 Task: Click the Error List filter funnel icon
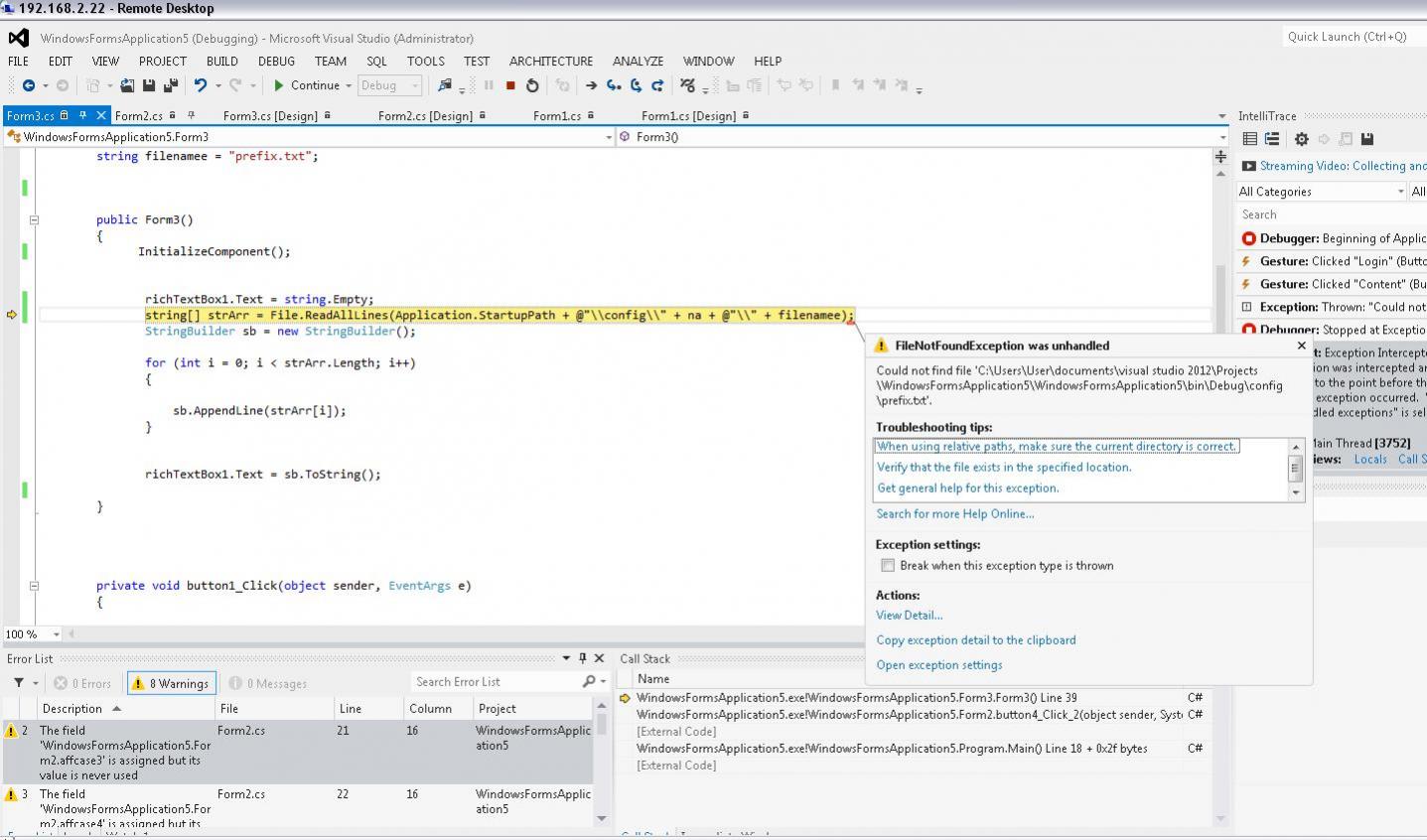tap(19, 683)
